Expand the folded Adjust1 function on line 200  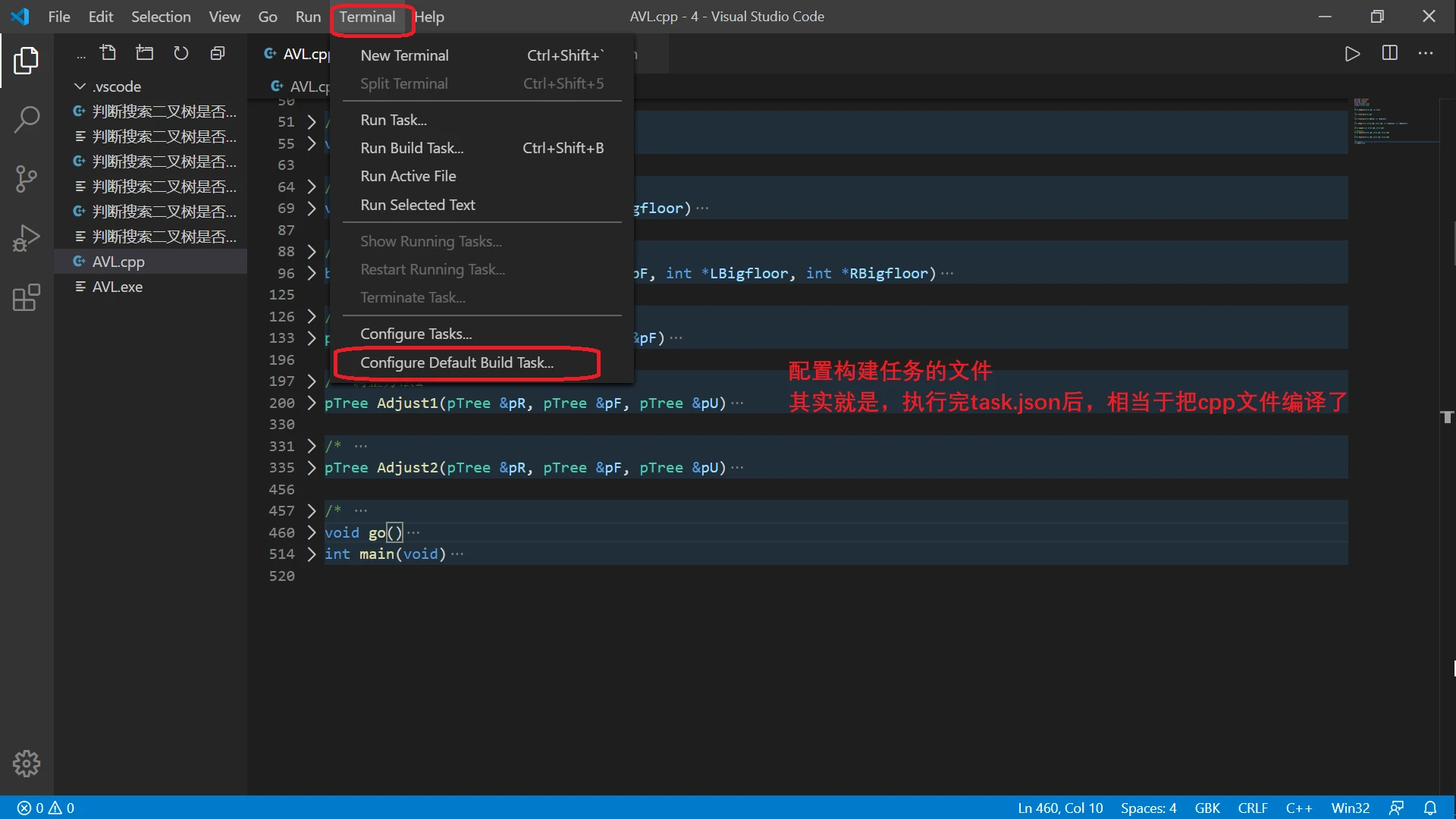(311, 403)
